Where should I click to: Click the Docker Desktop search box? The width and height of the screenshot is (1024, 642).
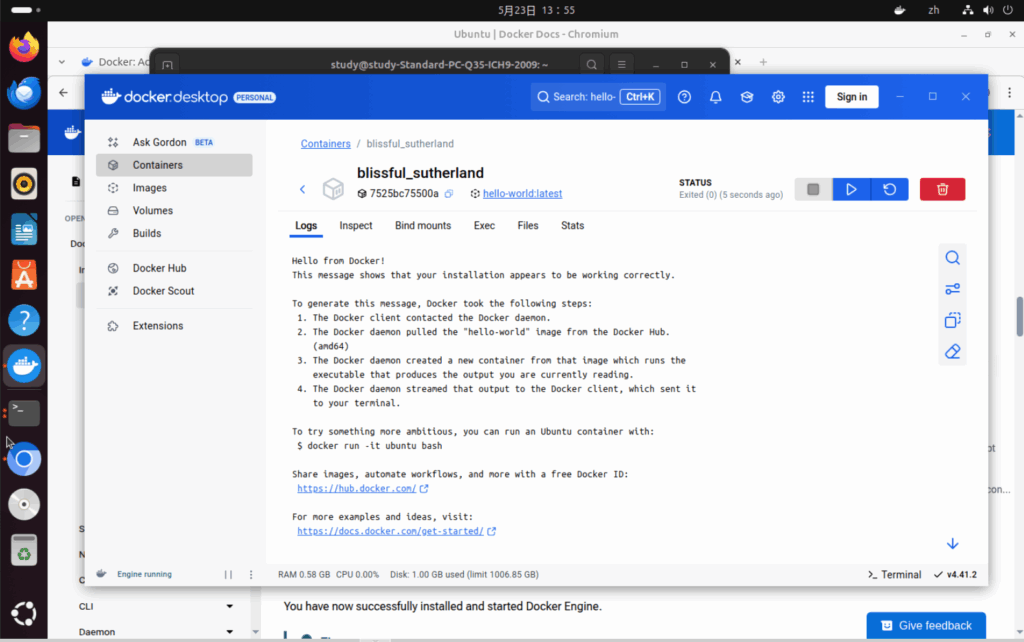598,97
